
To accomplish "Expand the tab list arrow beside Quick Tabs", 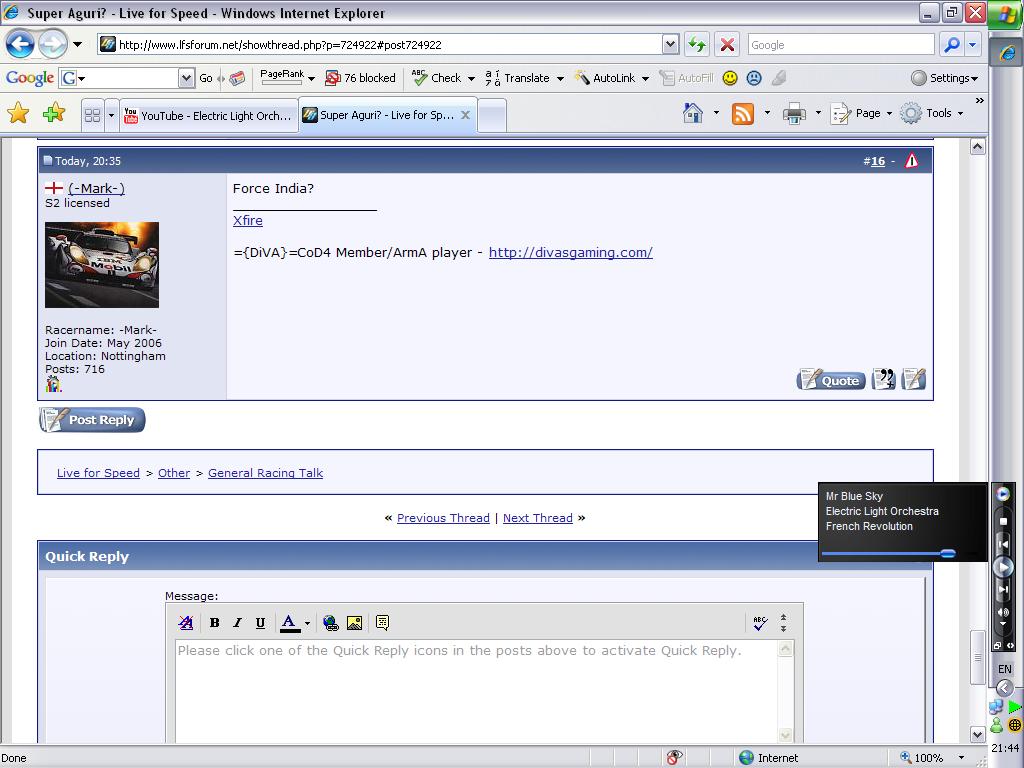I will (x=111, y=116).
